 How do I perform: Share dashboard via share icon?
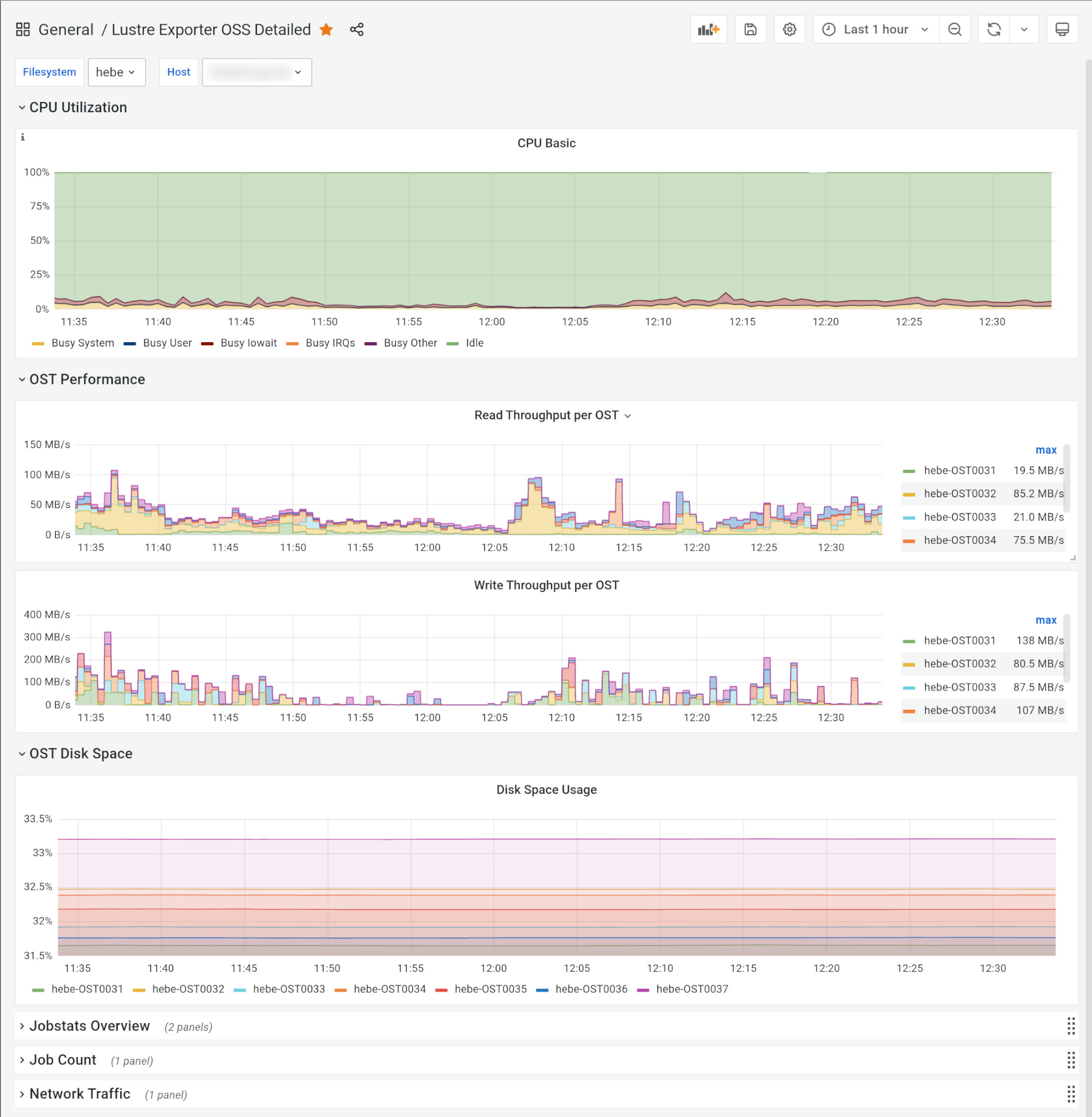[x=357, y=29]
